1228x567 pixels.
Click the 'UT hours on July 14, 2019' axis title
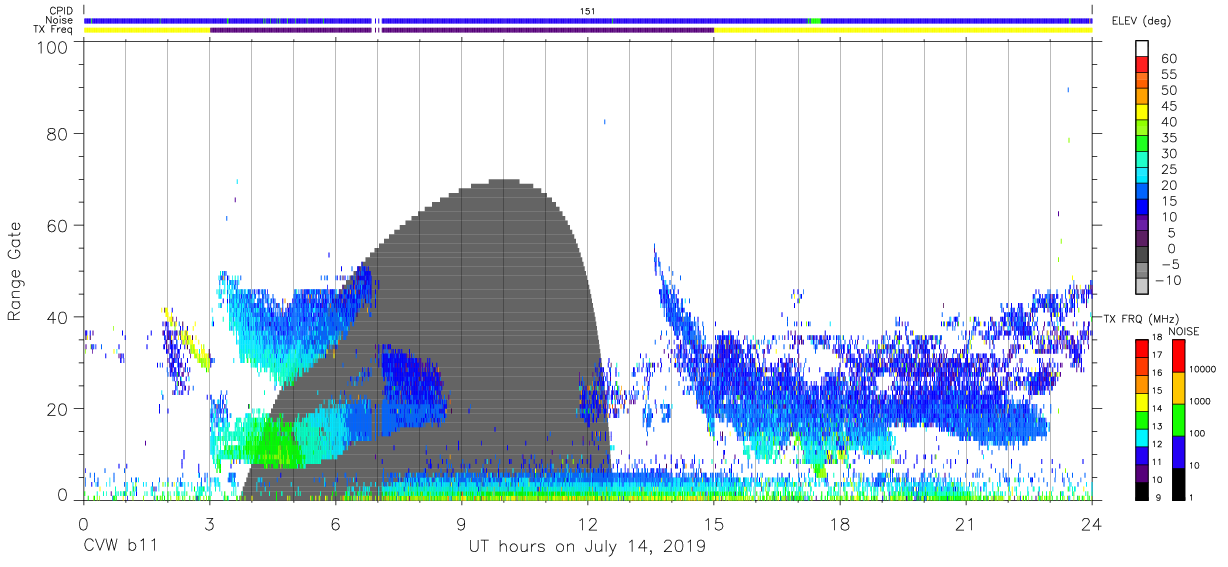[587, 547]
